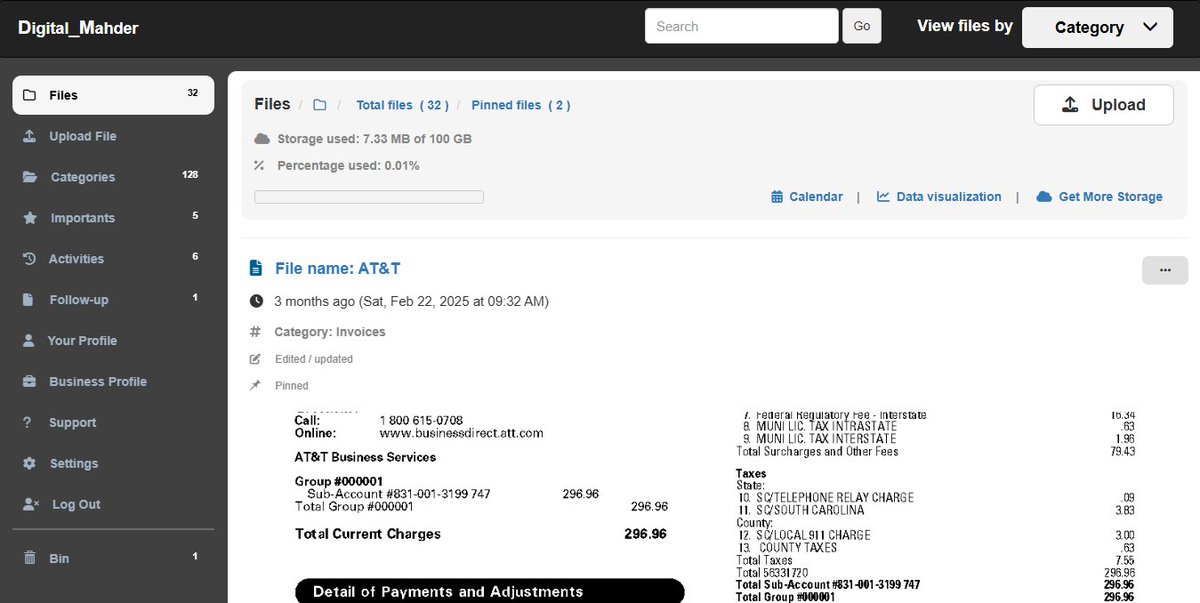Open the Category view dropdown

1097,27
